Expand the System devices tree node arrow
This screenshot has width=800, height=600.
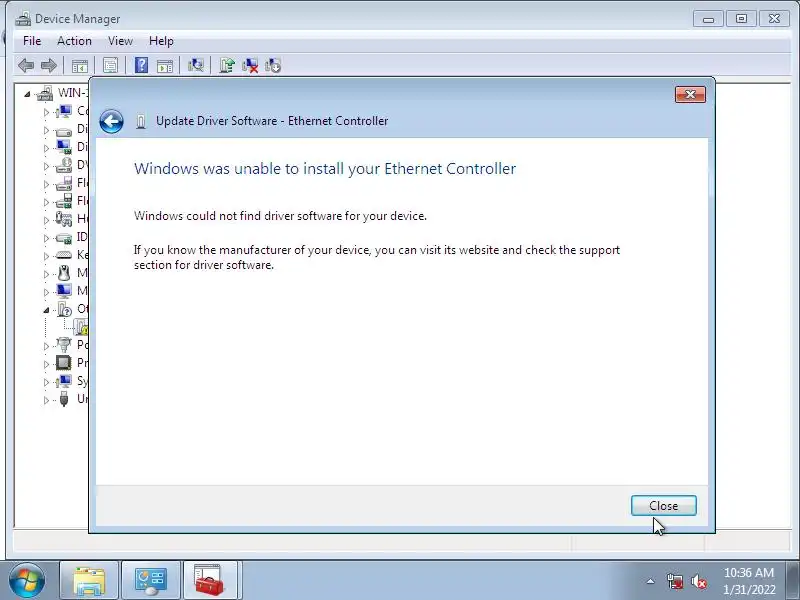click(46, 382)
